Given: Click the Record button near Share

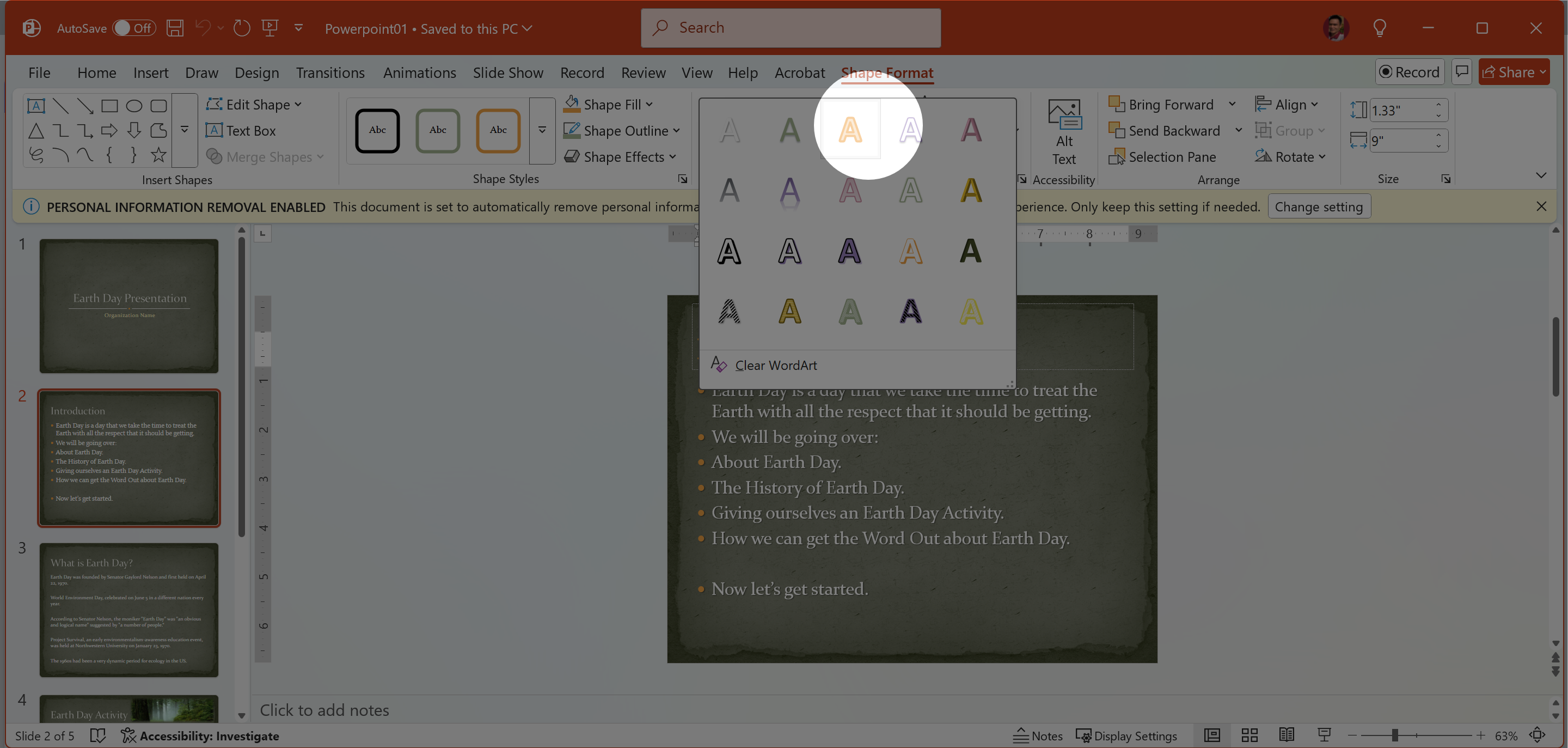Looking at the screenshot, I should click(1409, 72).
